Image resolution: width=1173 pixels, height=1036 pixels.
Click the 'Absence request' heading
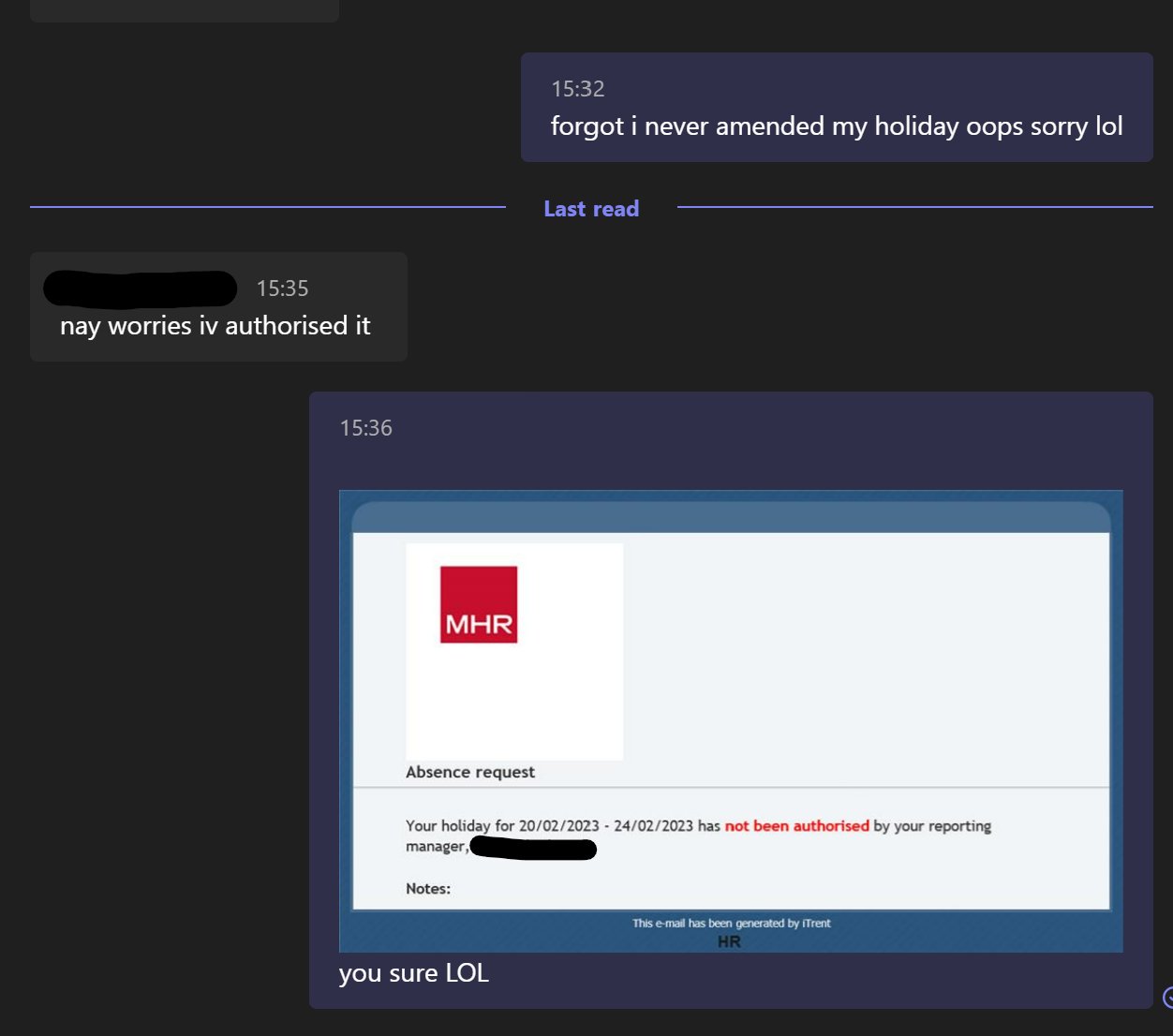(470, 772)
